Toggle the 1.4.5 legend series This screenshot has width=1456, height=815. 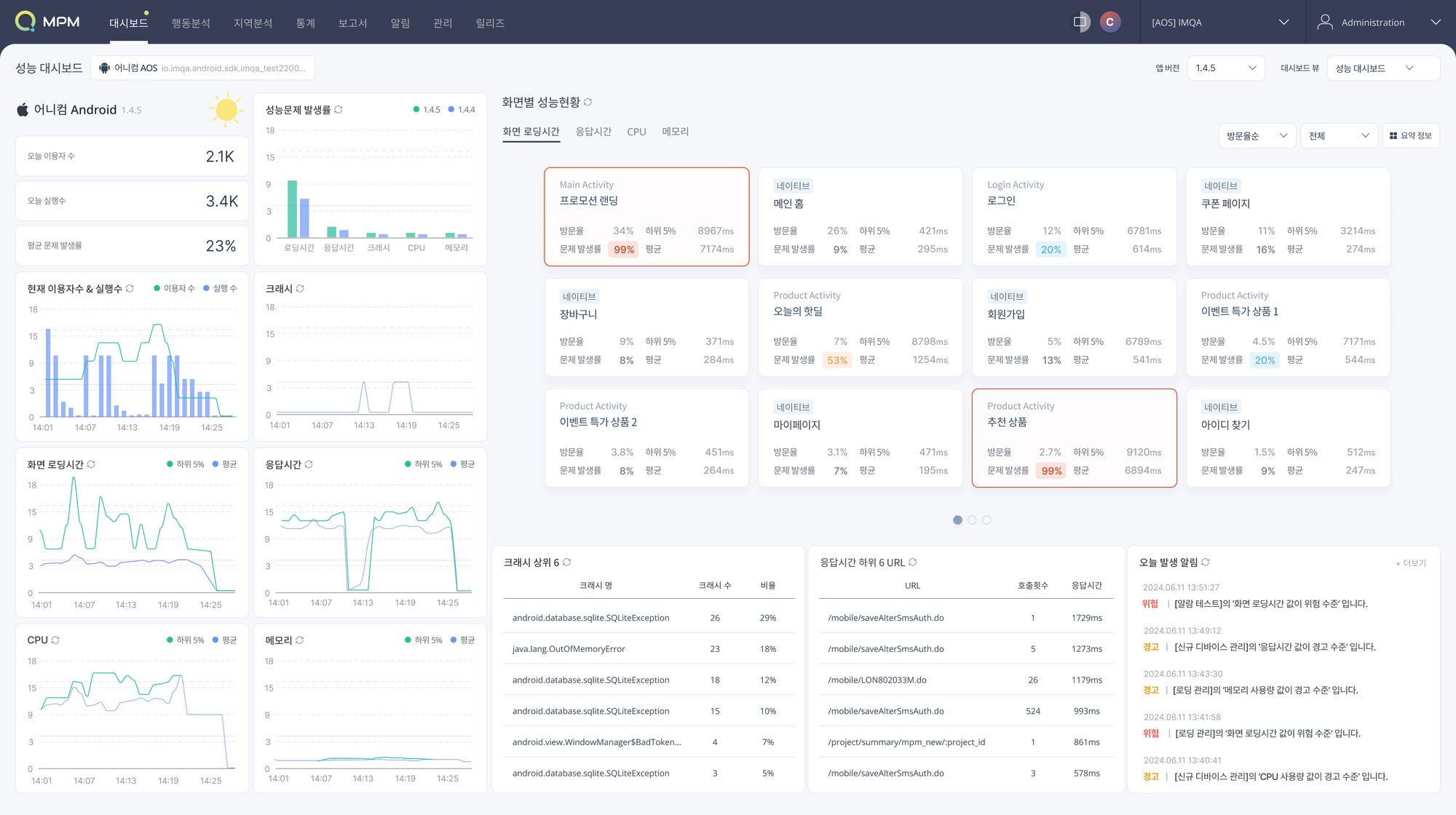click(427, 110)
